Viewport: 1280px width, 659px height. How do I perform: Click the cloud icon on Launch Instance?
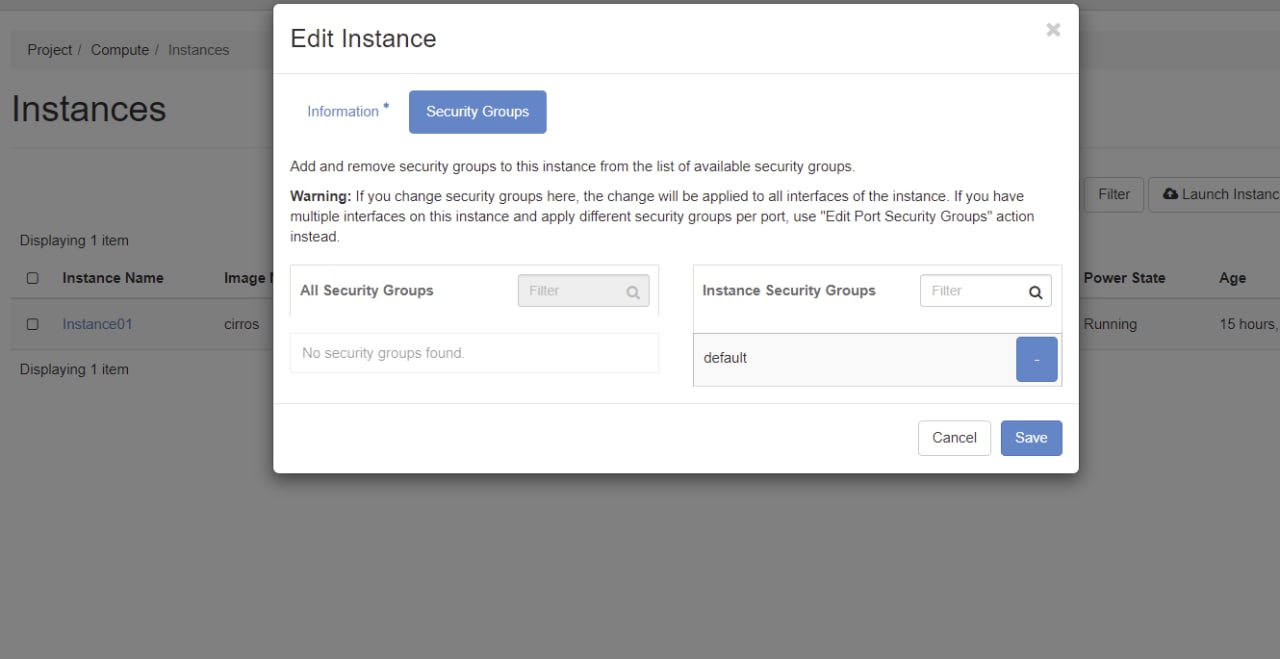(1170, 194)
